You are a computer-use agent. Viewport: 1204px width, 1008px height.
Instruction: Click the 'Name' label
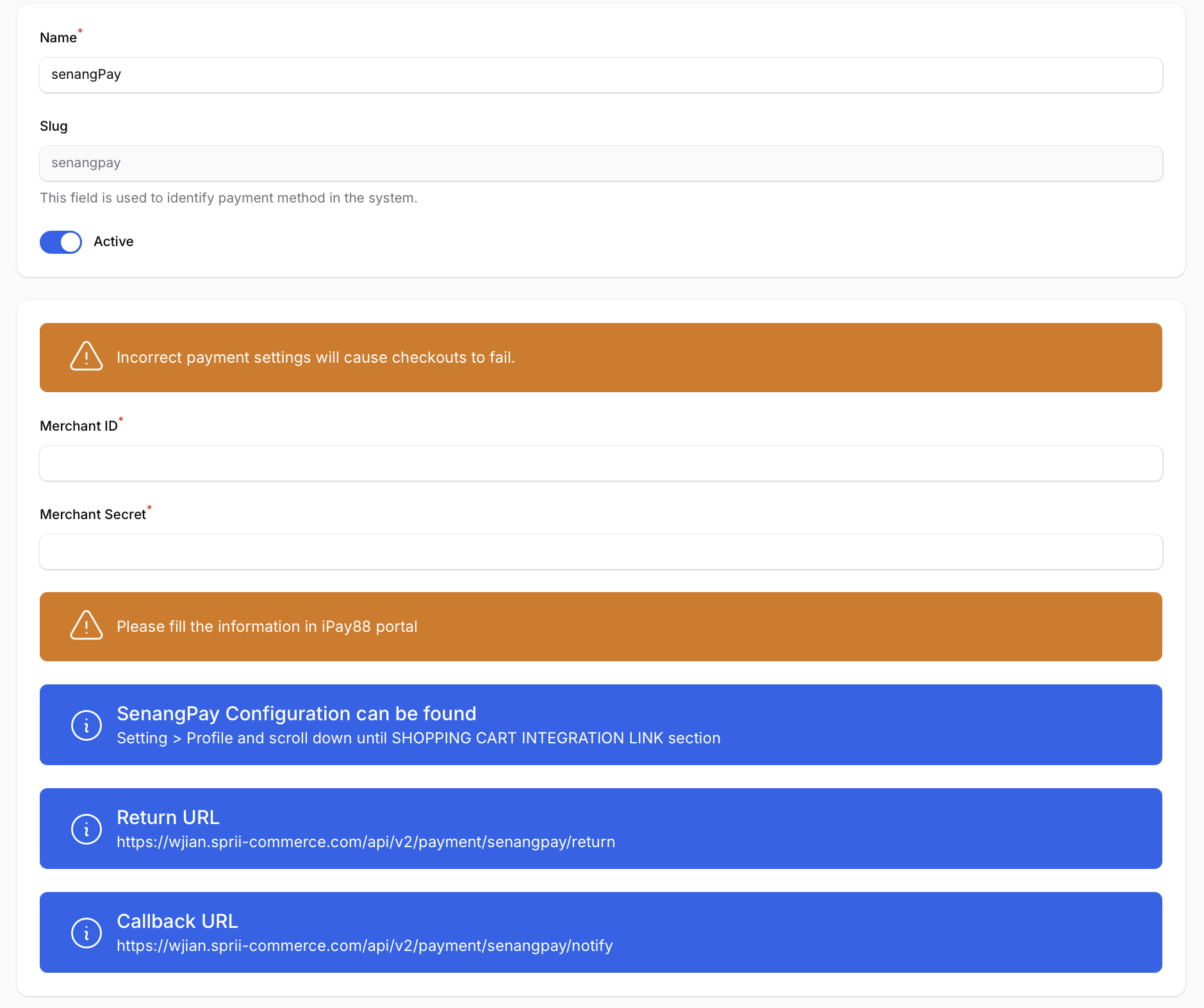tap(58, 38)
